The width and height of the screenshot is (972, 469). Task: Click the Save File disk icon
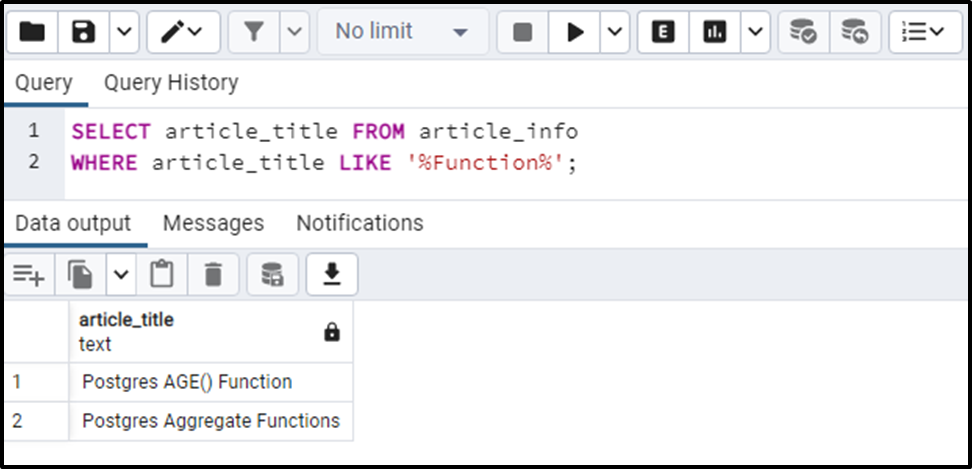(84, 32)
